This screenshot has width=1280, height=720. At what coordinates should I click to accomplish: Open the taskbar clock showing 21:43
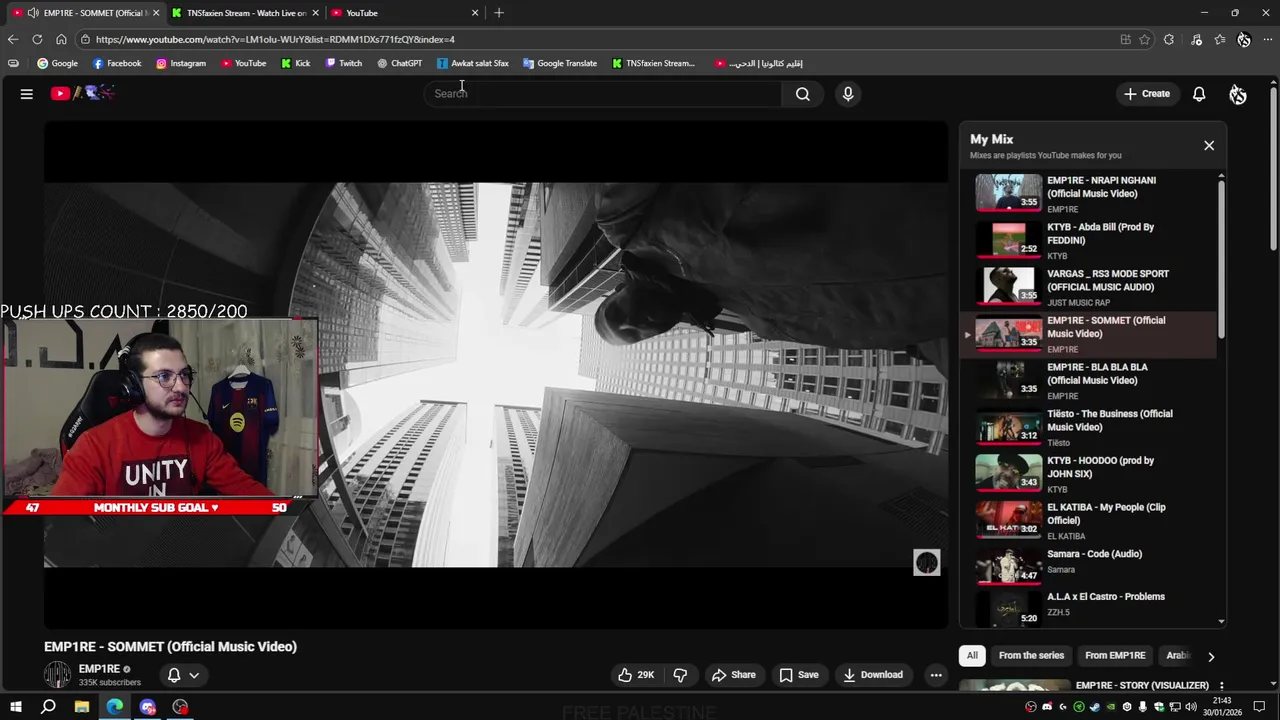(1221, 707)
